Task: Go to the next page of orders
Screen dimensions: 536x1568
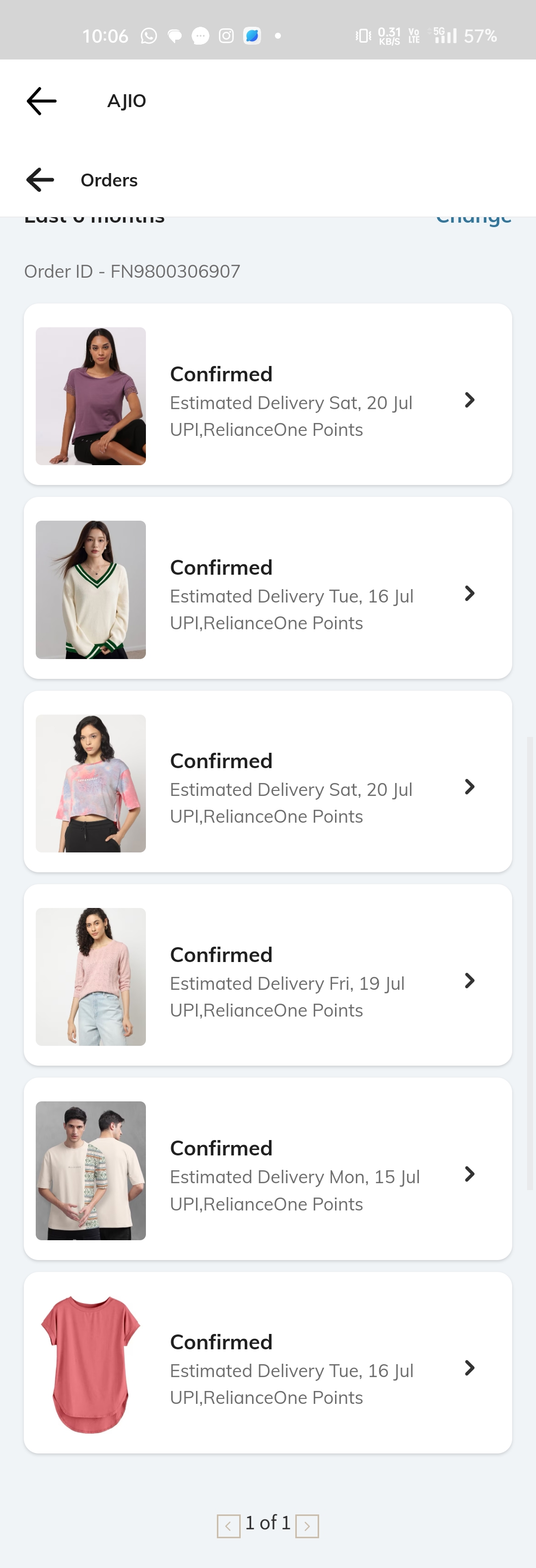Action: (x=307, y=1525)
